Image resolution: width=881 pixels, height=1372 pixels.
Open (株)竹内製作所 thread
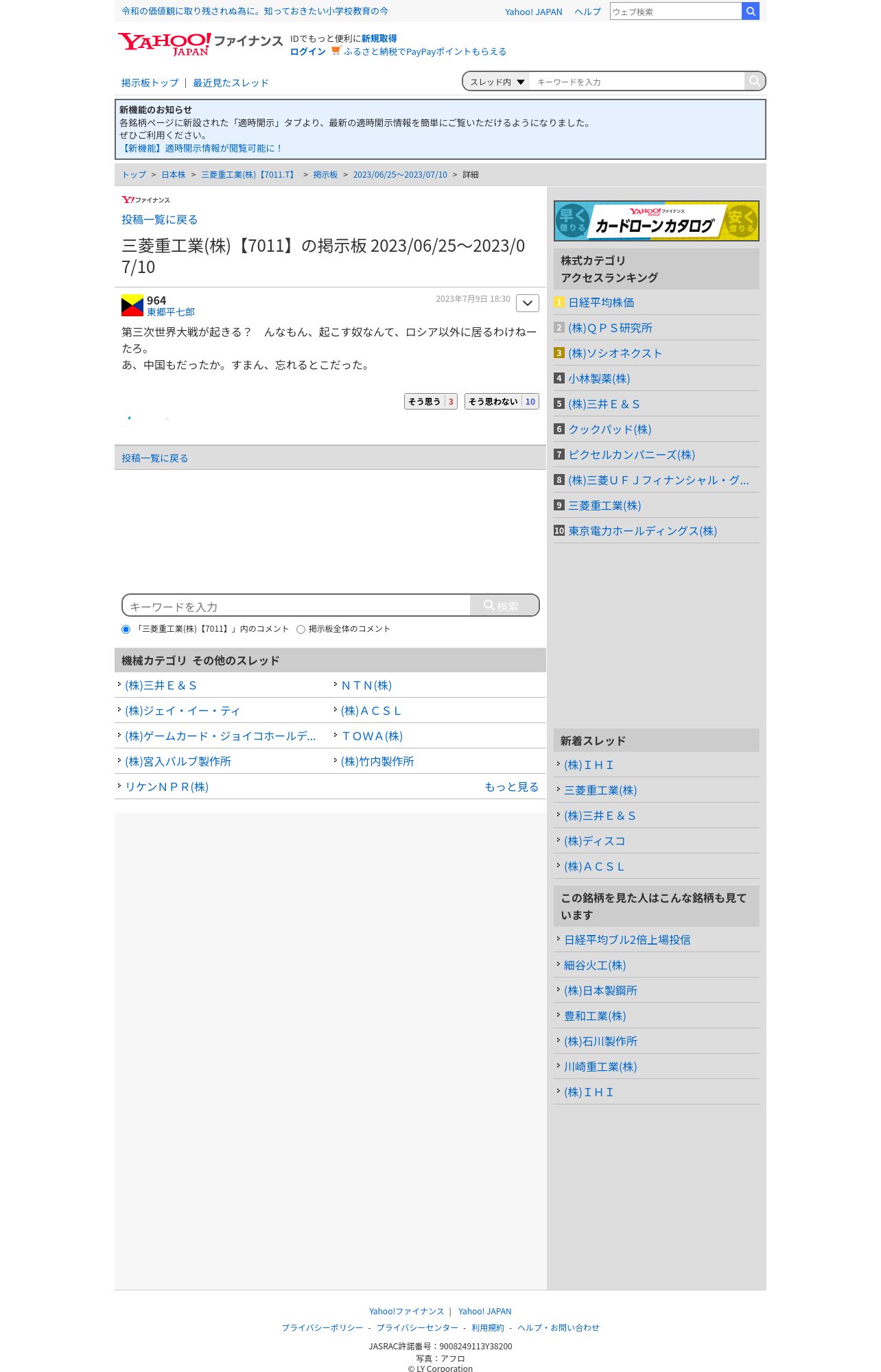point(377,761)
